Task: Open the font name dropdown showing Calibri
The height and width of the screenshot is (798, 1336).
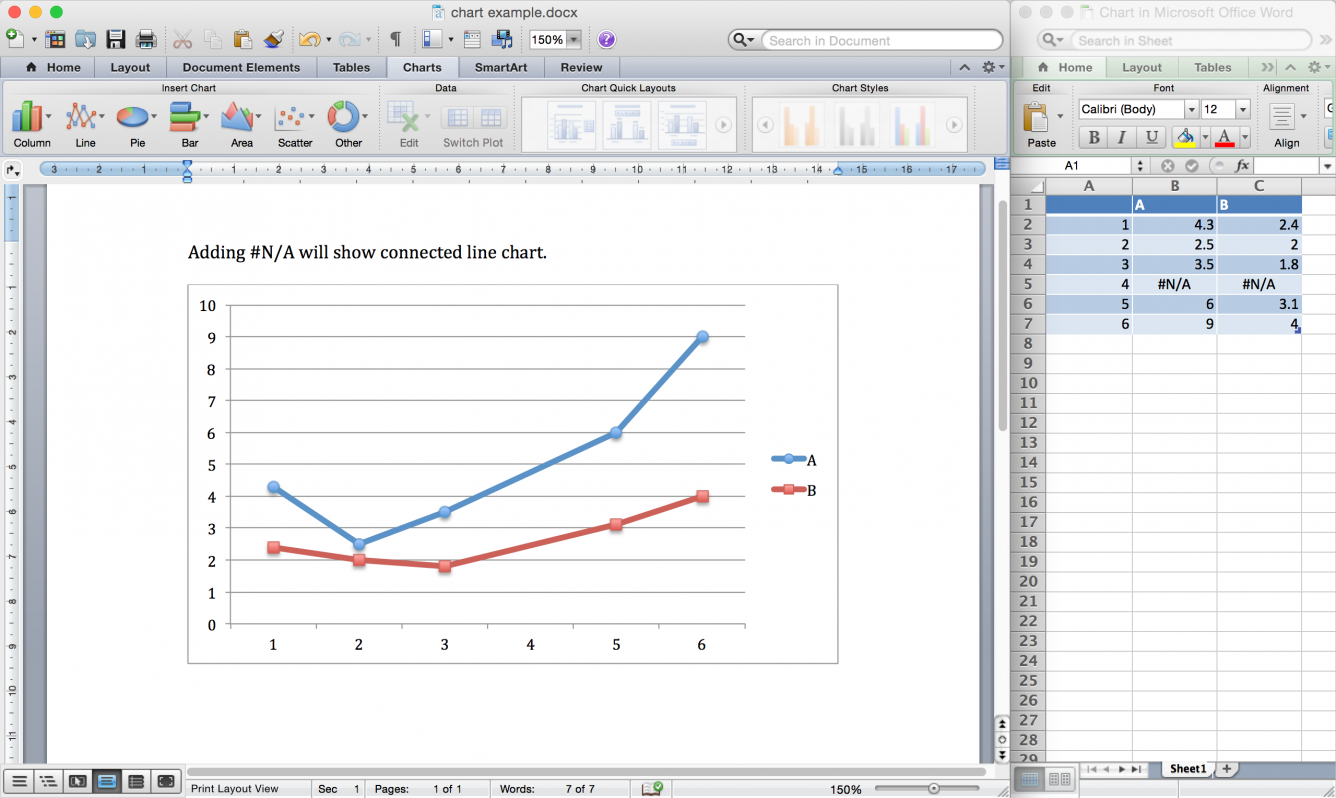Action: pyautogui.click(x=1191, y=109)
